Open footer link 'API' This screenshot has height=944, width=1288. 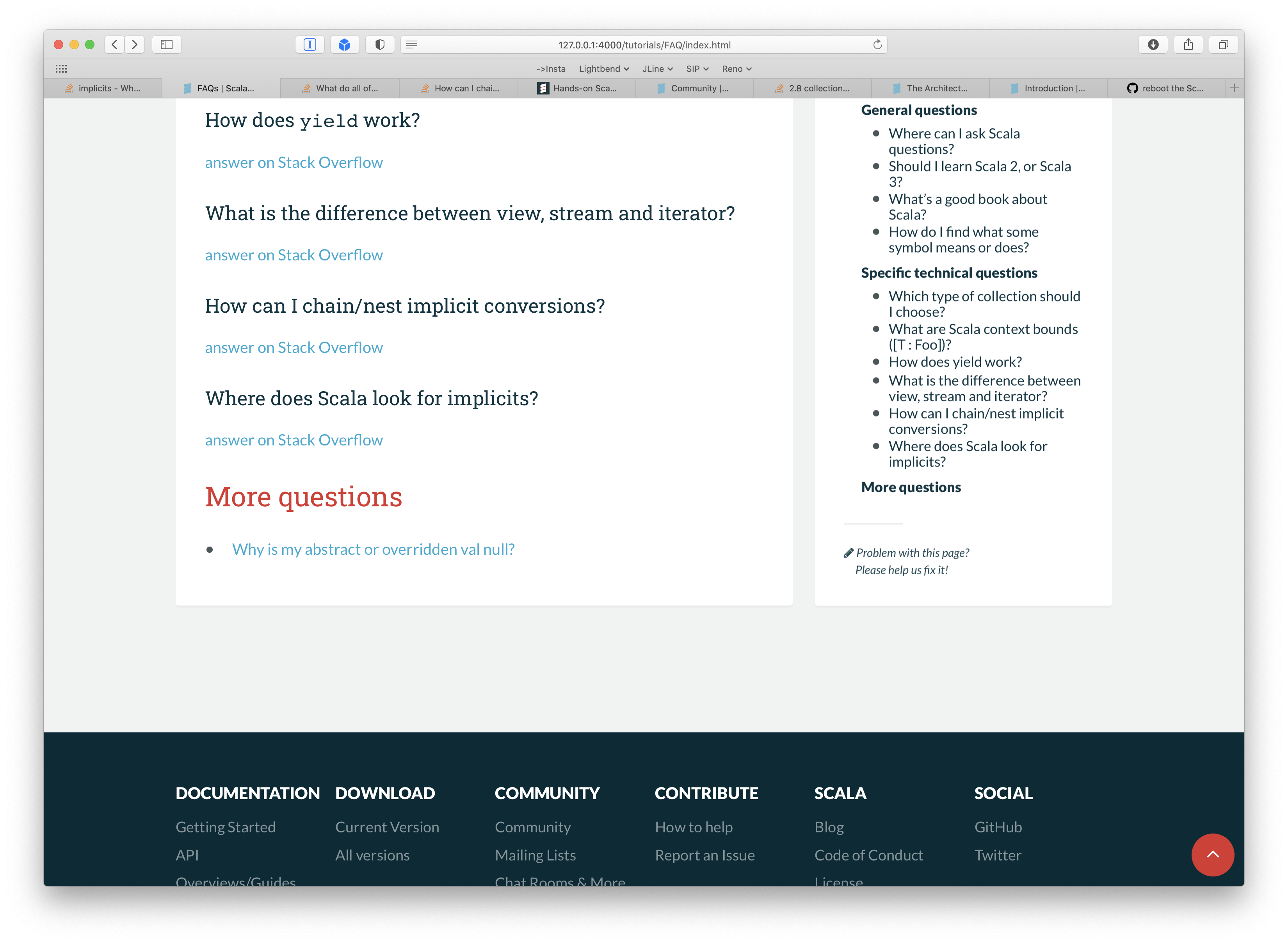click(x=187, y=855)
